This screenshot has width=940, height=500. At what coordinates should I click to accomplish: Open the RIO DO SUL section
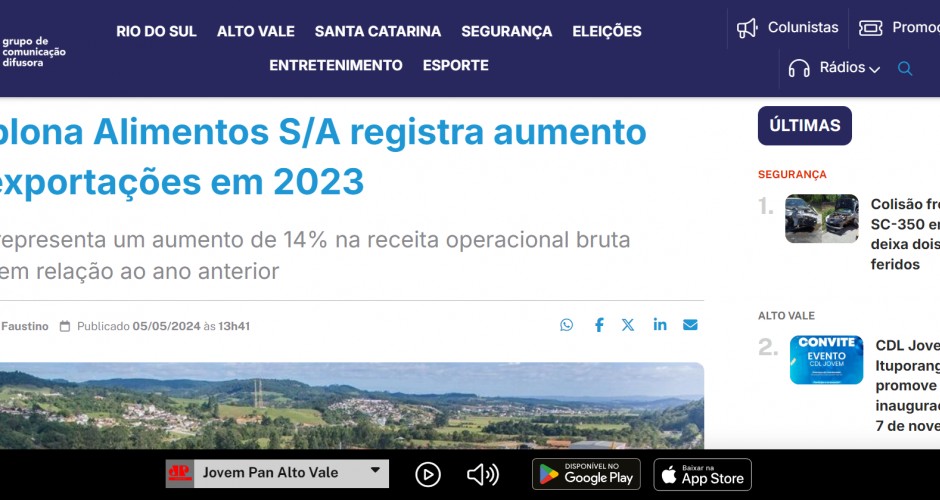pyautogui.click(x=156, y=31)
